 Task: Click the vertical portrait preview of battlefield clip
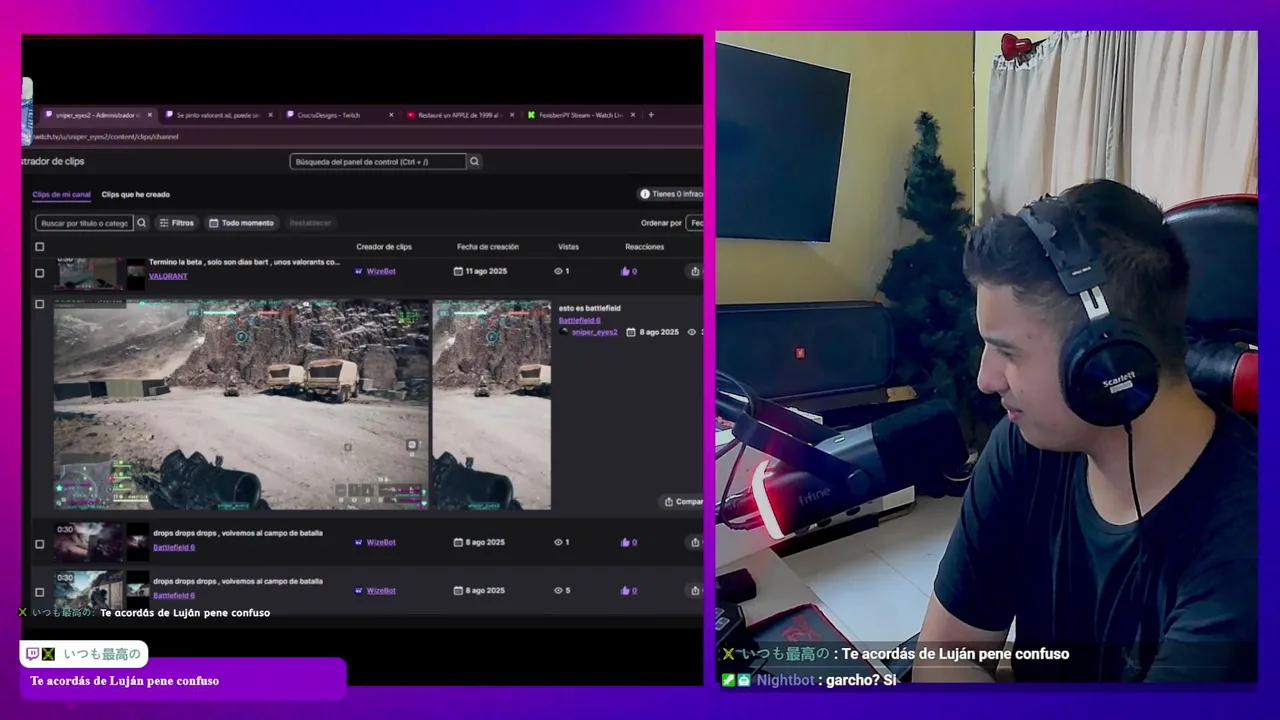(491, 405)
